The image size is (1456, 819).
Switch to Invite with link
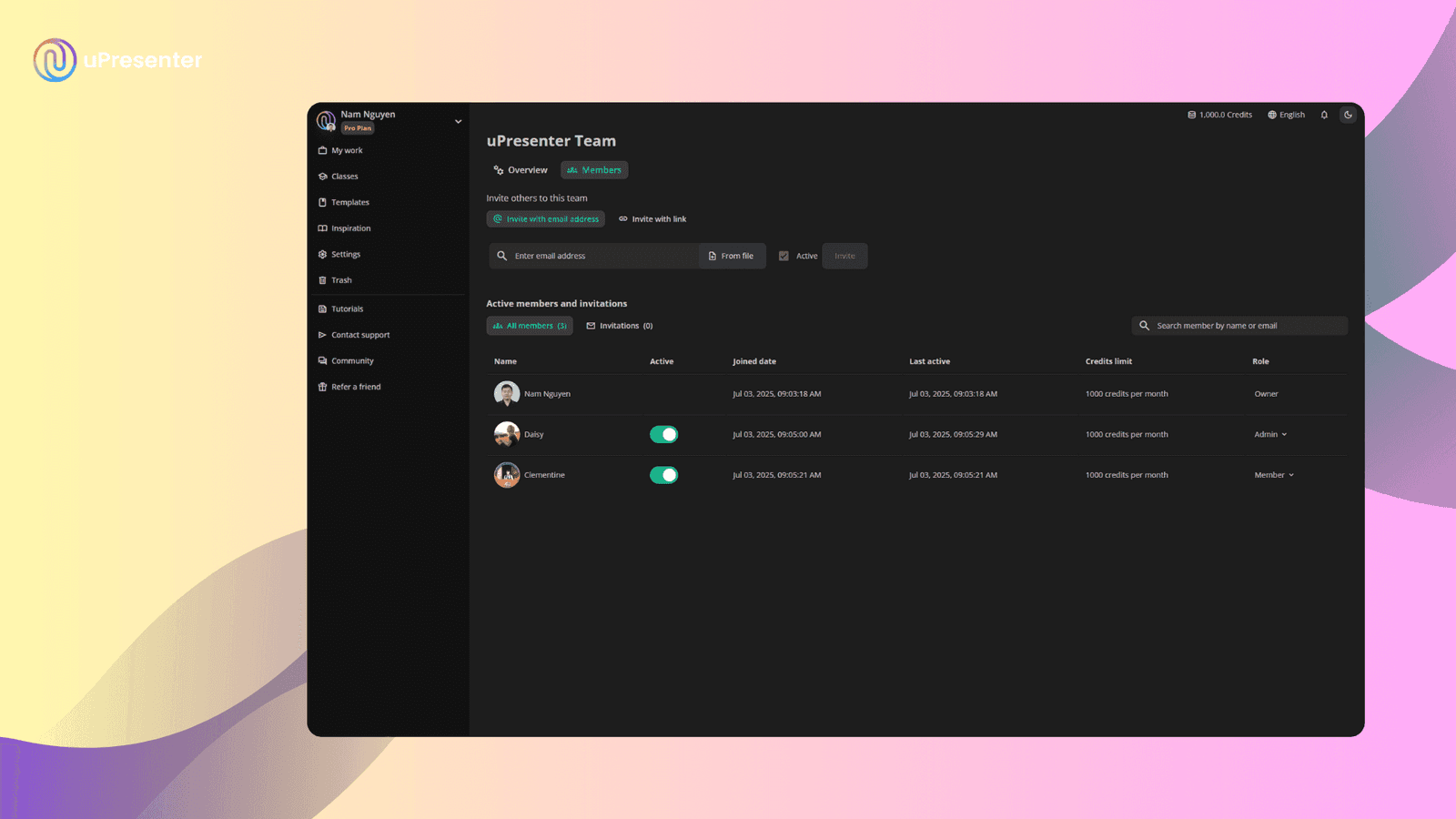click(652, 219)
